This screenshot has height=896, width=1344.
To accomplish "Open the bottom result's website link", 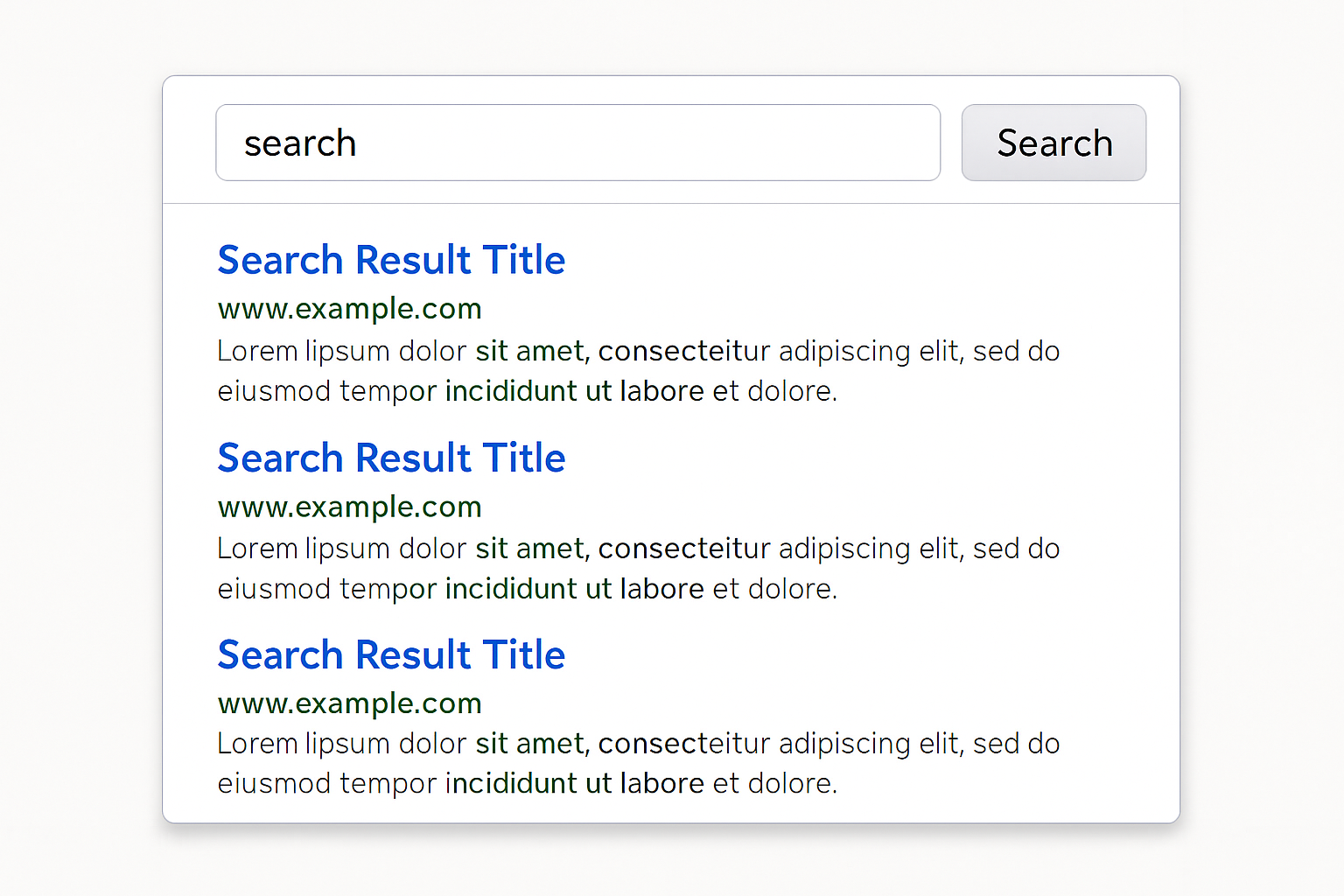I will pos(349,703).
